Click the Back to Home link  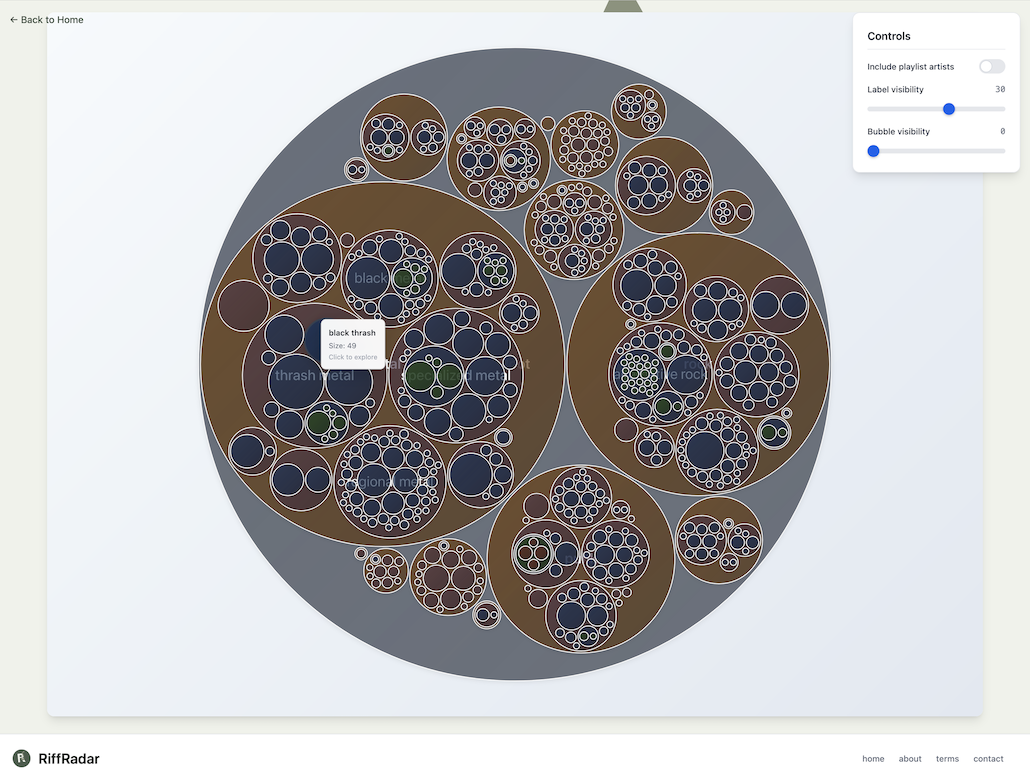tap(47, 20)
